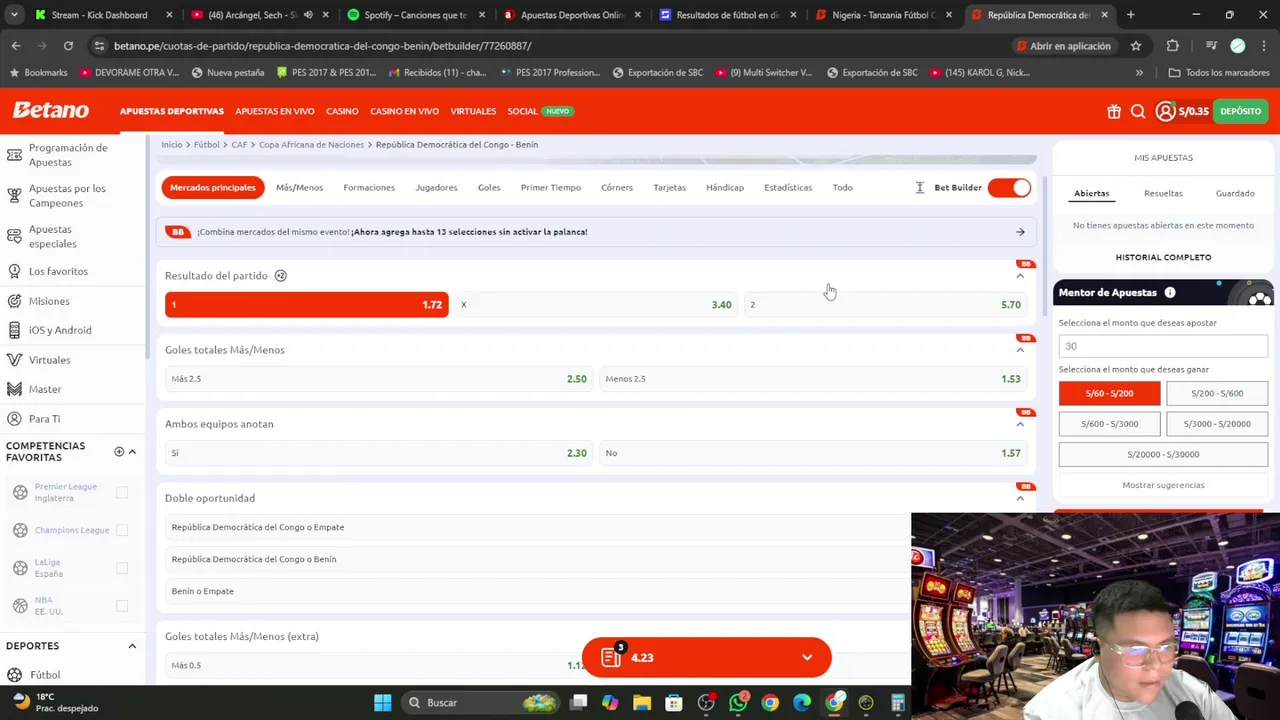
Task: Select the S/20000 - S/30000 winnings option
Action: (x=1163, y=454)
